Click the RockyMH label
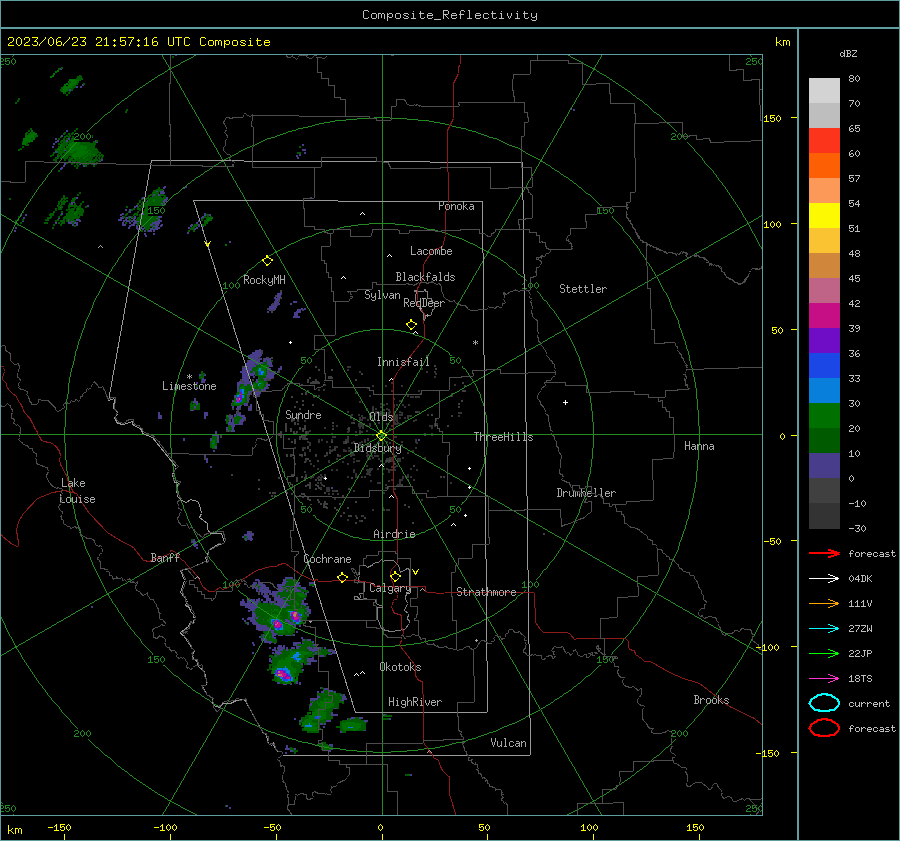The image size is (900, 841). (x=264, y=280)
